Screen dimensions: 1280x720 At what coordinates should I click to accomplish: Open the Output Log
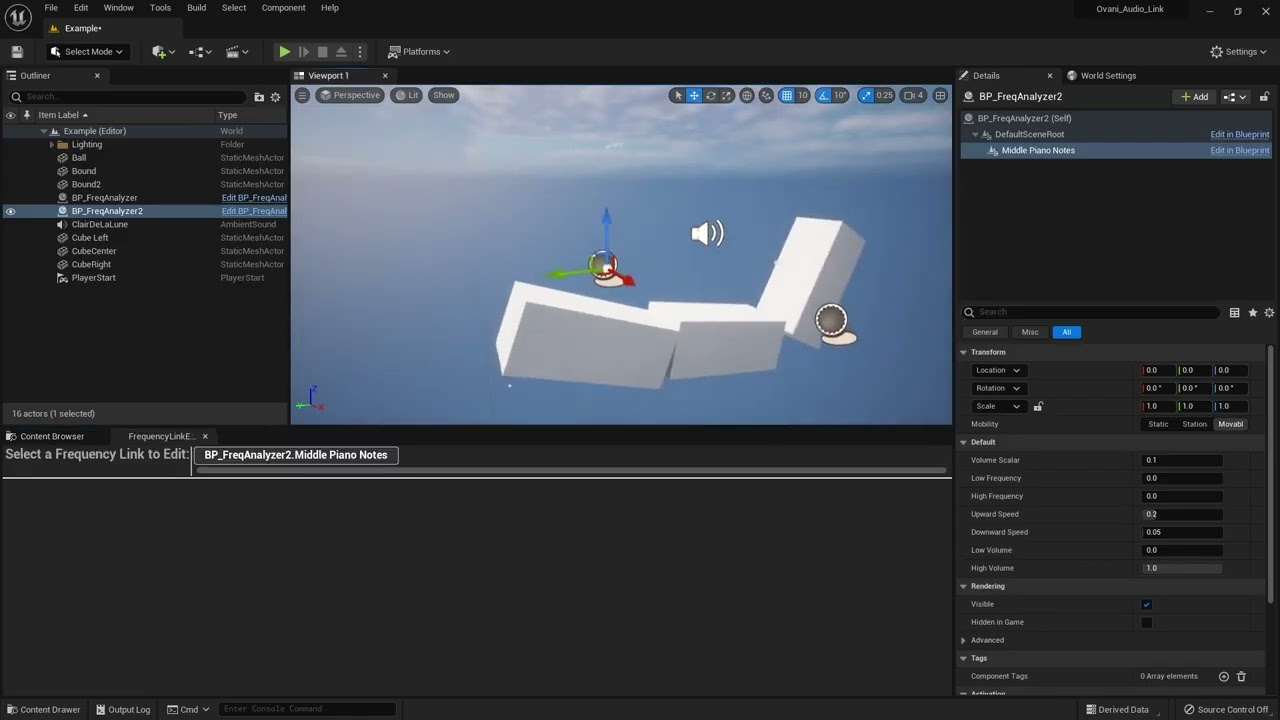[x=123, y=710]
